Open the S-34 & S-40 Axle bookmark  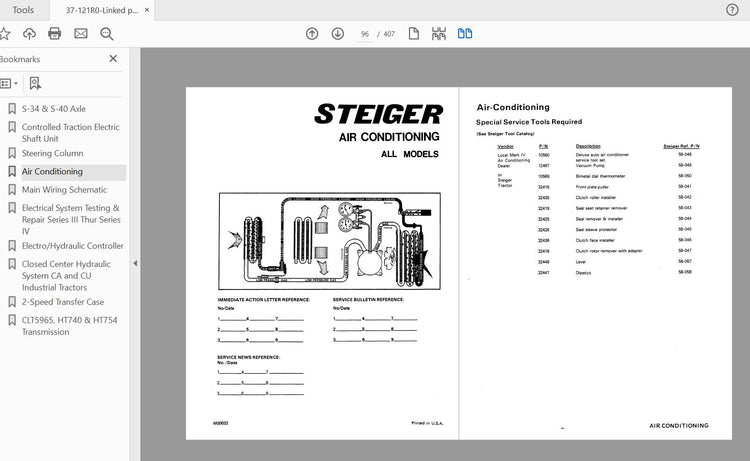pyautogui.click(x=54, y=109)
